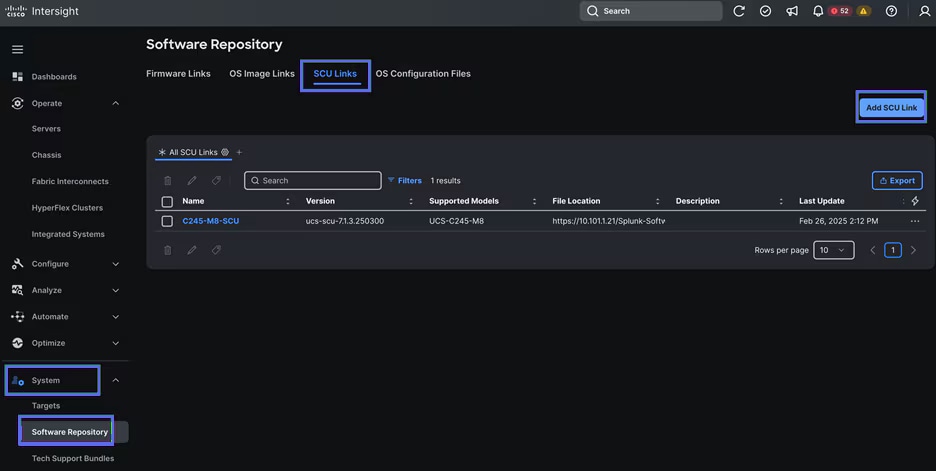
Task: Sort by Supported Models column arrows
Action: pos(534,201)
